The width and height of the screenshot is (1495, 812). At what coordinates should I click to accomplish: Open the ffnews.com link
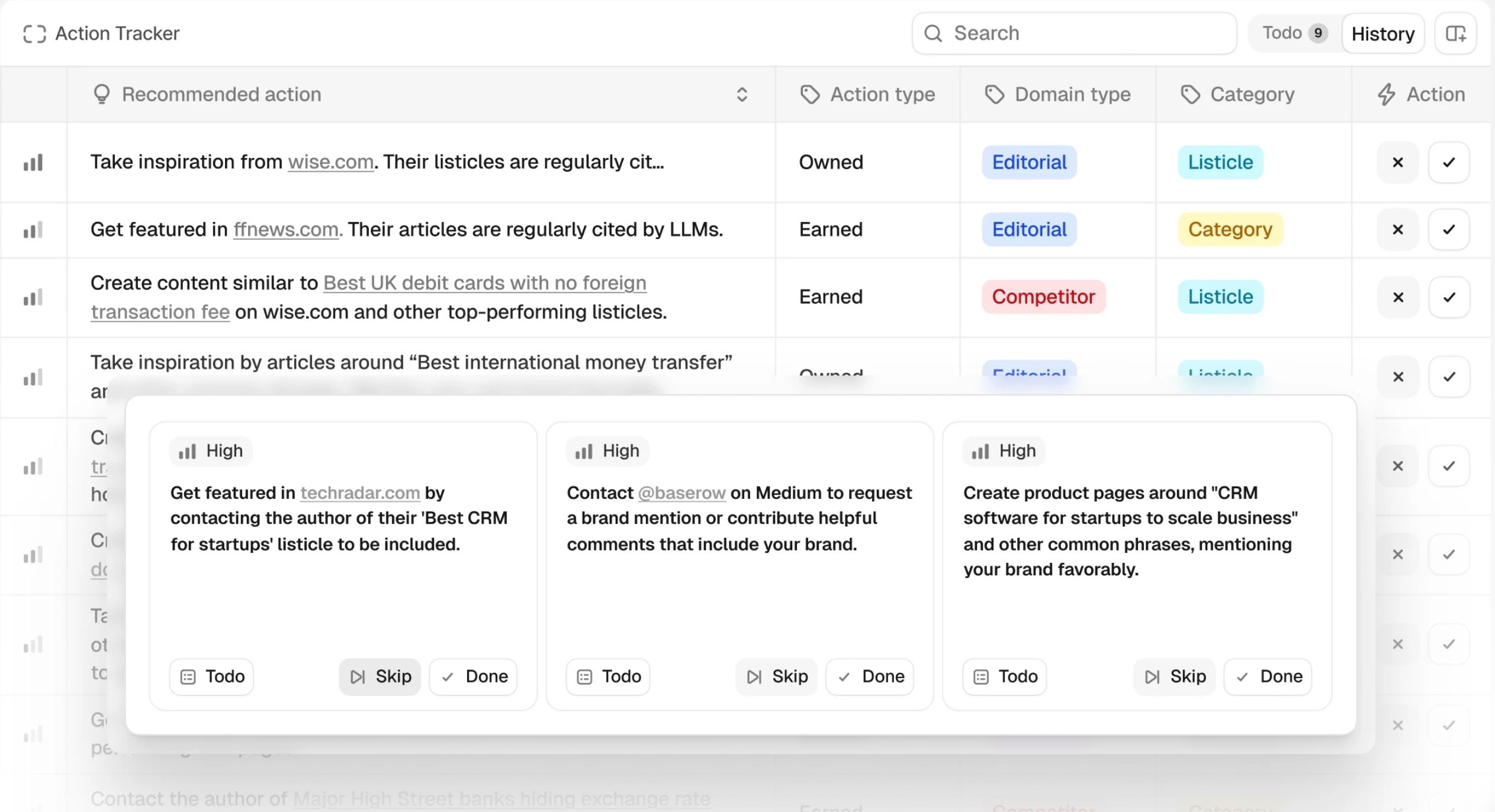287,230
